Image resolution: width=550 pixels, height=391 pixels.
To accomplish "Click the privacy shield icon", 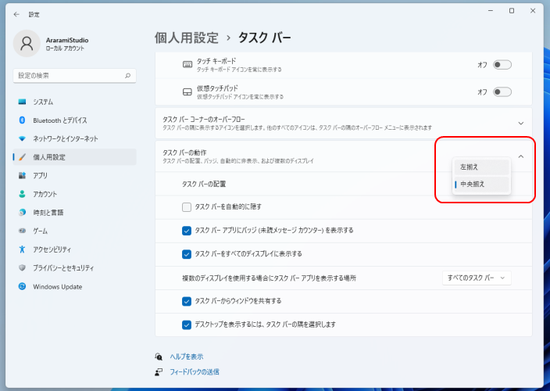I will tap(22, 268).
